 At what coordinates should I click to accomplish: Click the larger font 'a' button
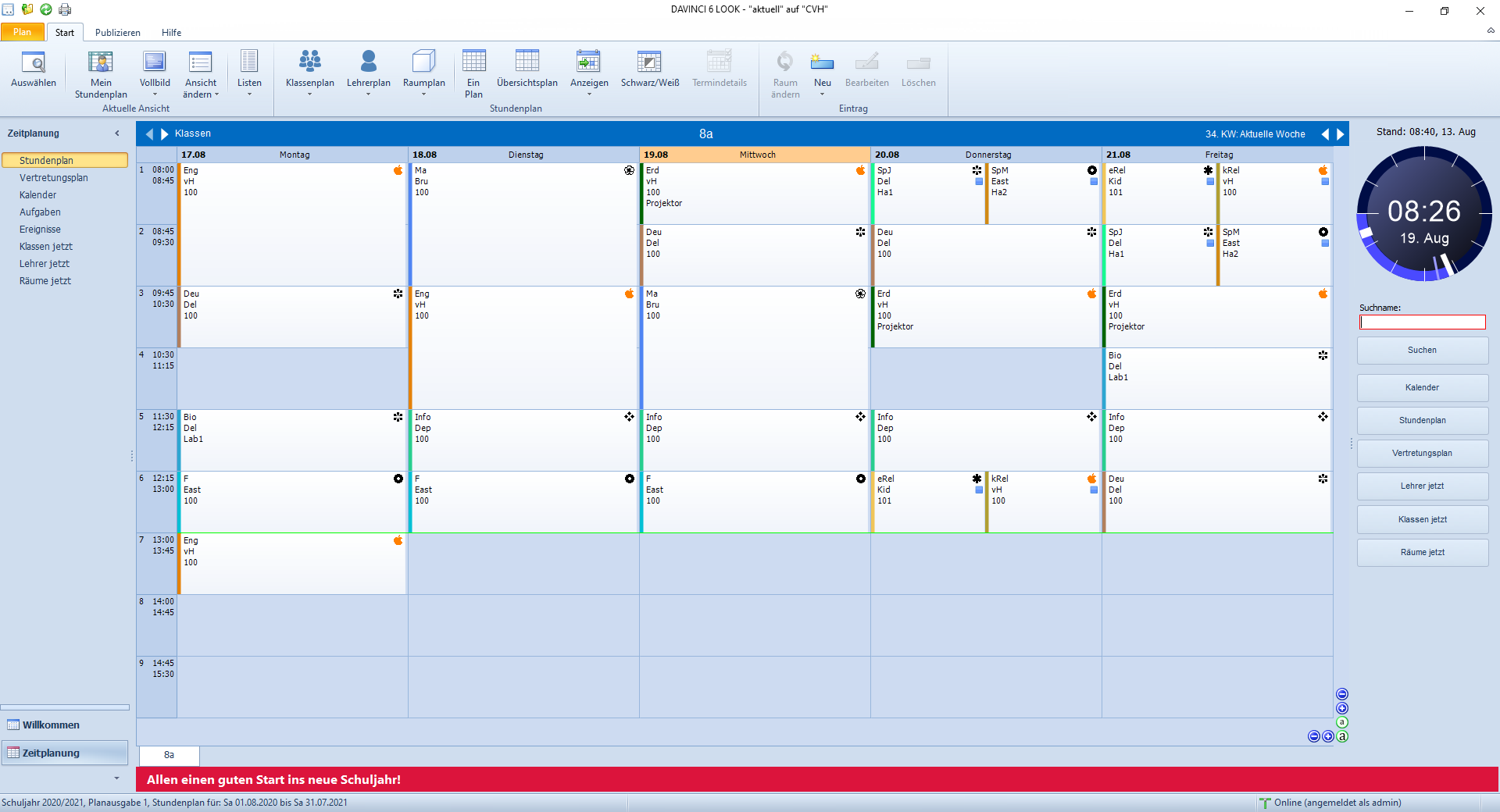(x=1342, y=736)
